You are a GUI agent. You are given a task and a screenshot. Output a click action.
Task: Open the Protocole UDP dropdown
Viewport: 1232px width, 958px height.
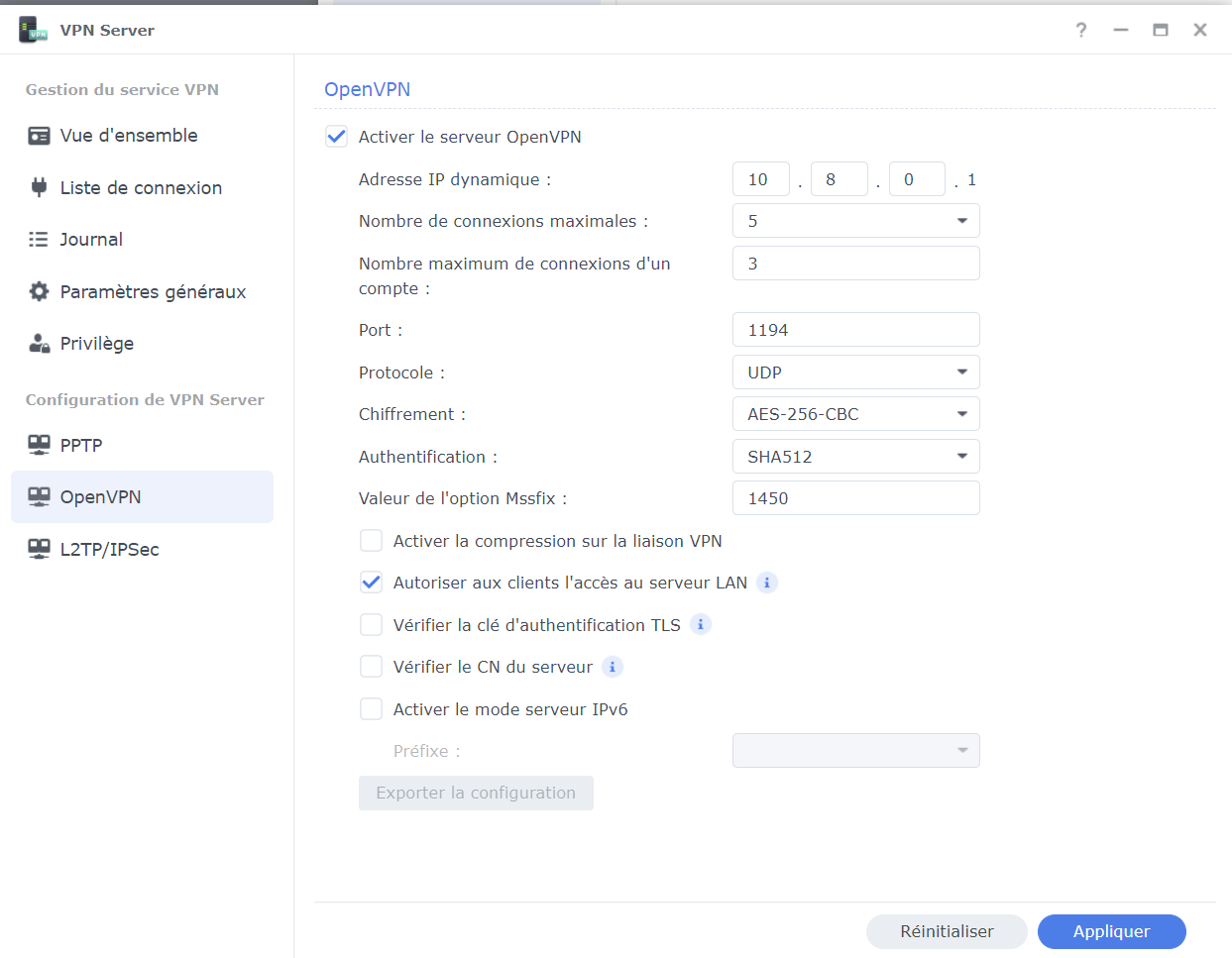tap(855, 373)
